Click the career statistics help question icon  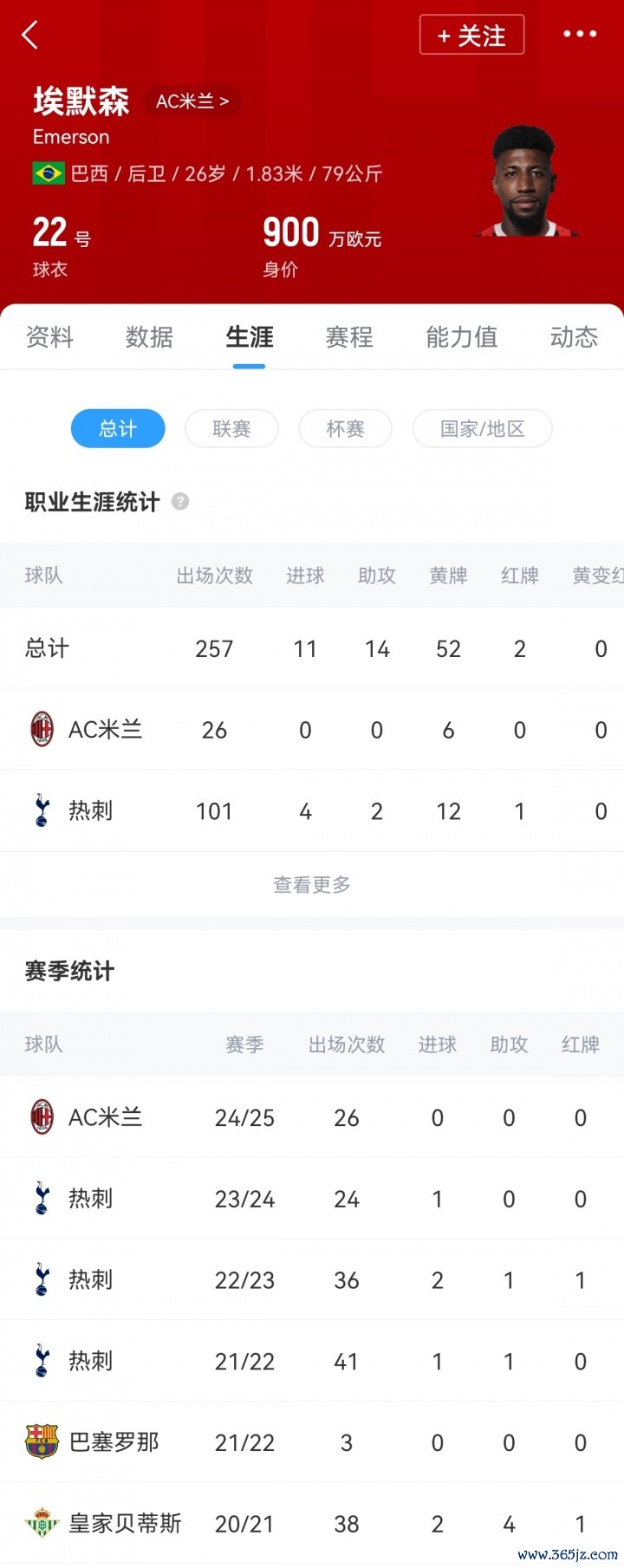pyautogui.click(x=180, y=502)
